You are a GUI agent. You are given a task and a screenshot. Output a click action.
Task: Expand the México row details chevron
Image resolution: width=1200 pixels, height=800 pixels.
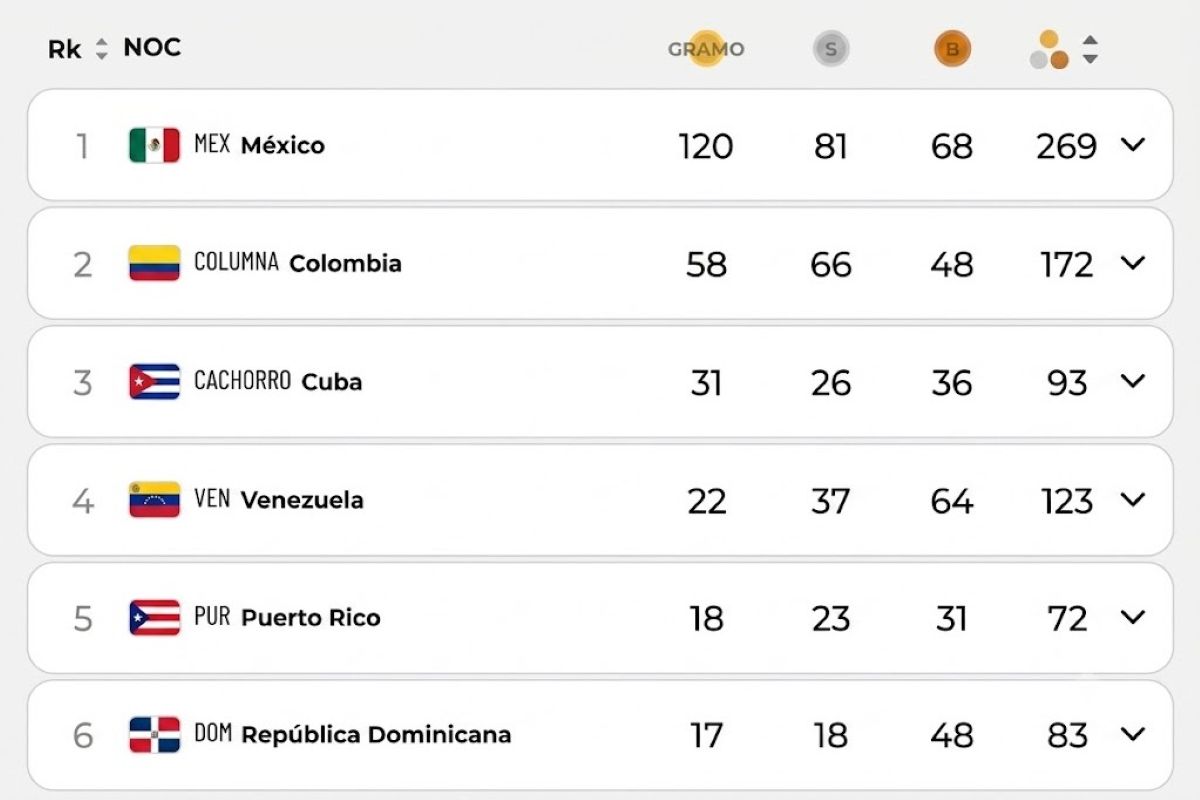tap(1132, 145)
